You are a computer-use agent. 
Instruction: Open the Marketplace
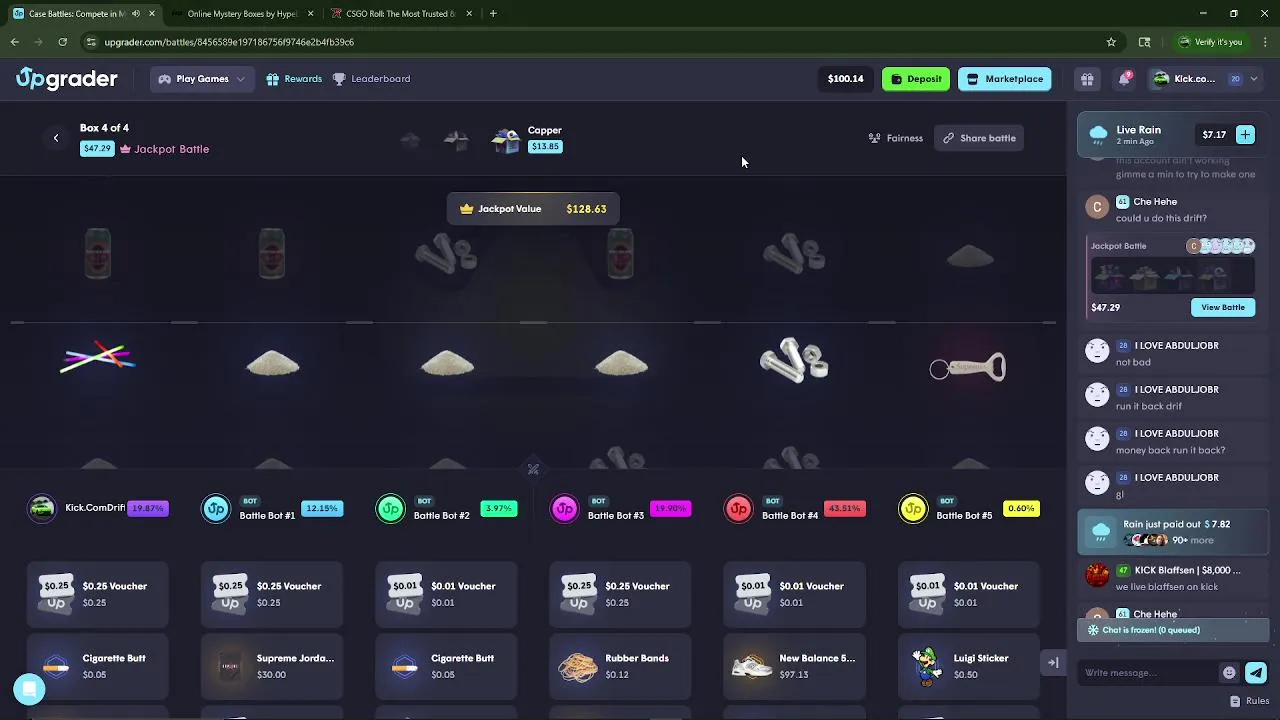(1004, 79)
